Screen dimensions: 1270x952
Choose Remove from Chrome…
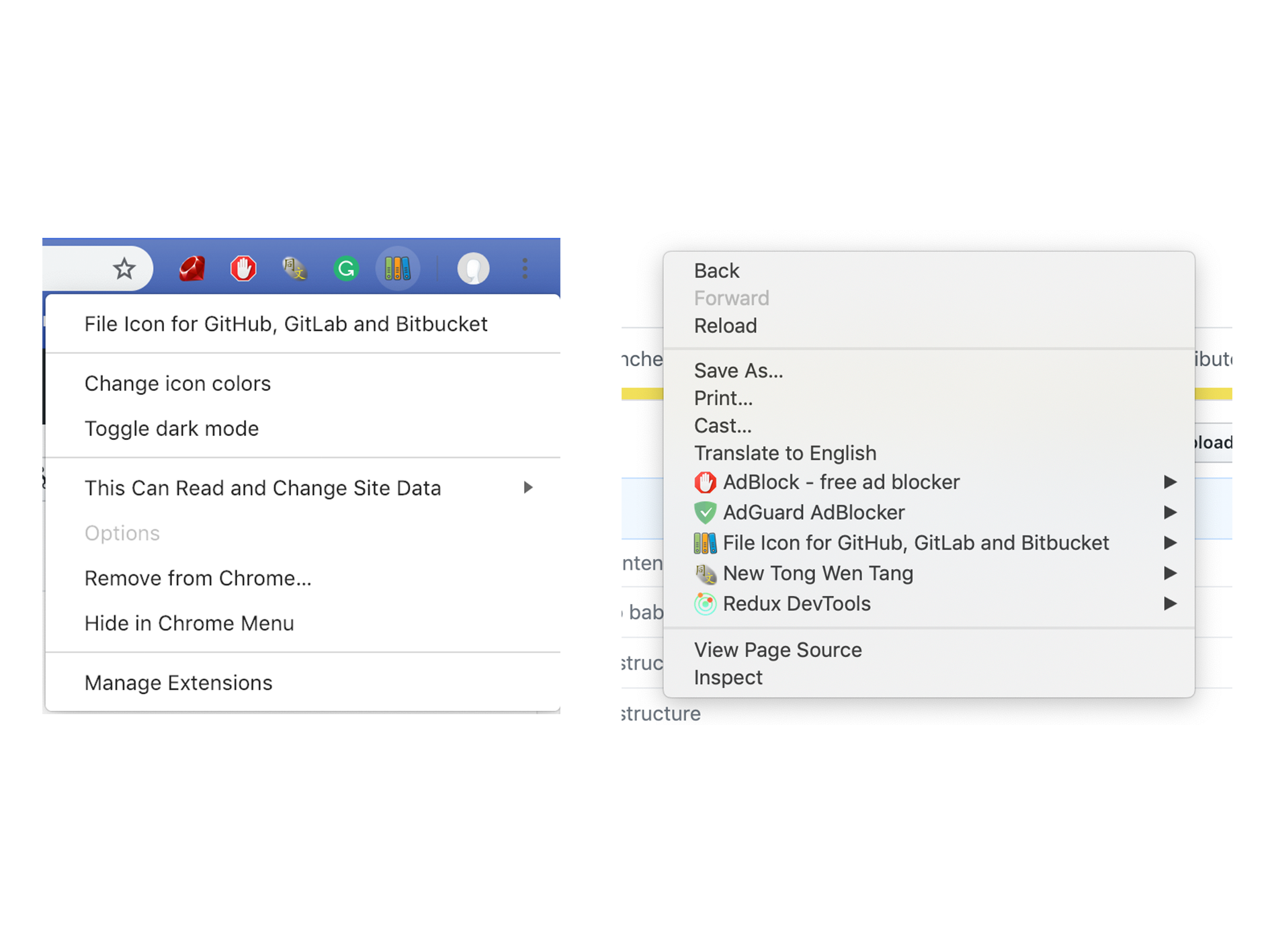198,578
